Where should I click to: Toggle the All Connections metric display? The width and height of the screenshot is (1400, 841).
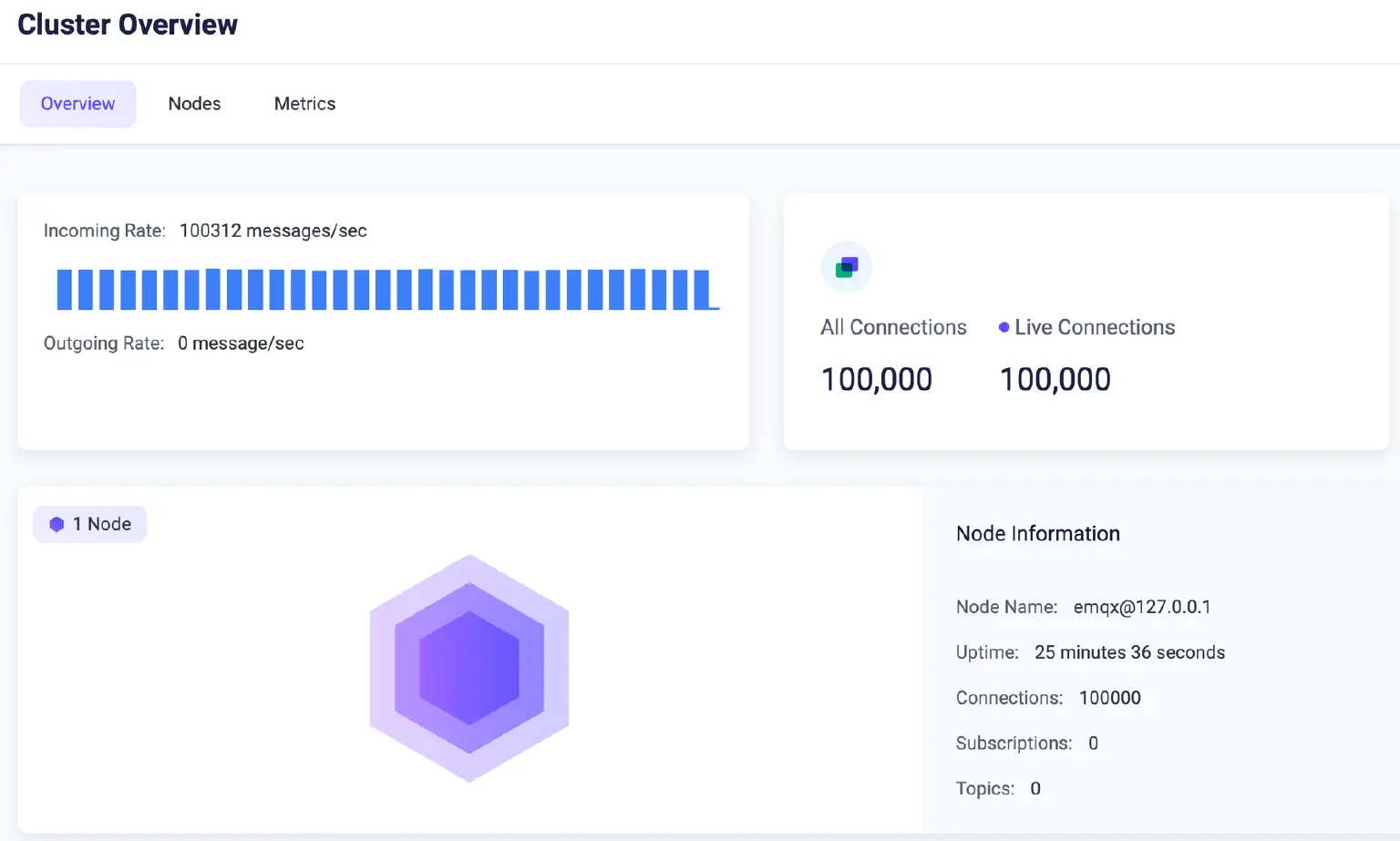[893, 326]
